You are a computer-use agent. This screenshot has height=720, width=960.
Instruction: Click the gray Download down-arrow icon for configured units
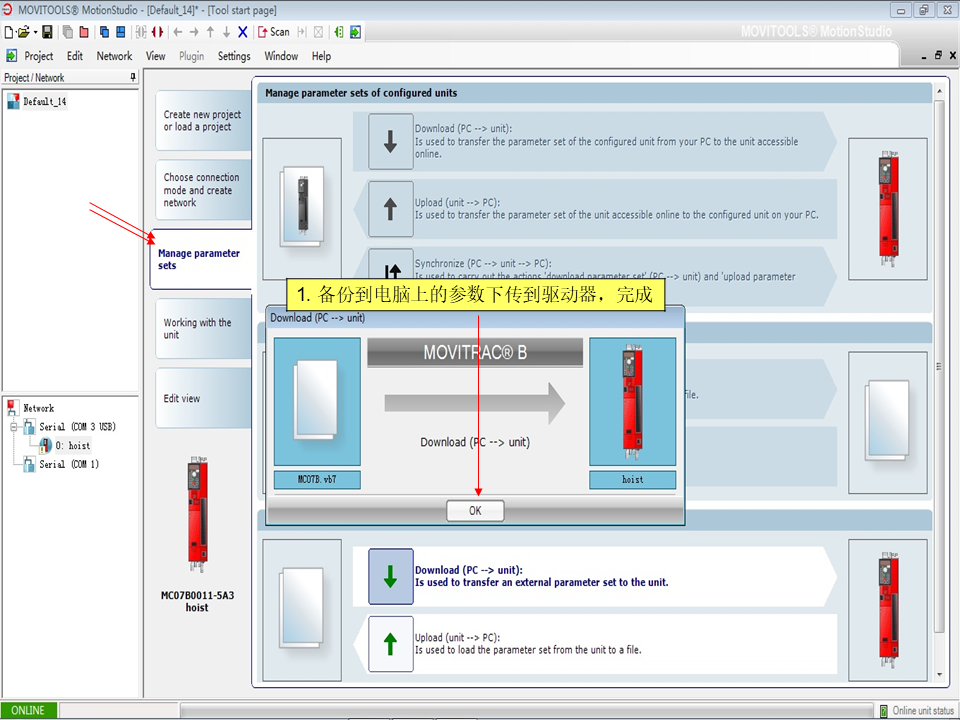(390, 141)
